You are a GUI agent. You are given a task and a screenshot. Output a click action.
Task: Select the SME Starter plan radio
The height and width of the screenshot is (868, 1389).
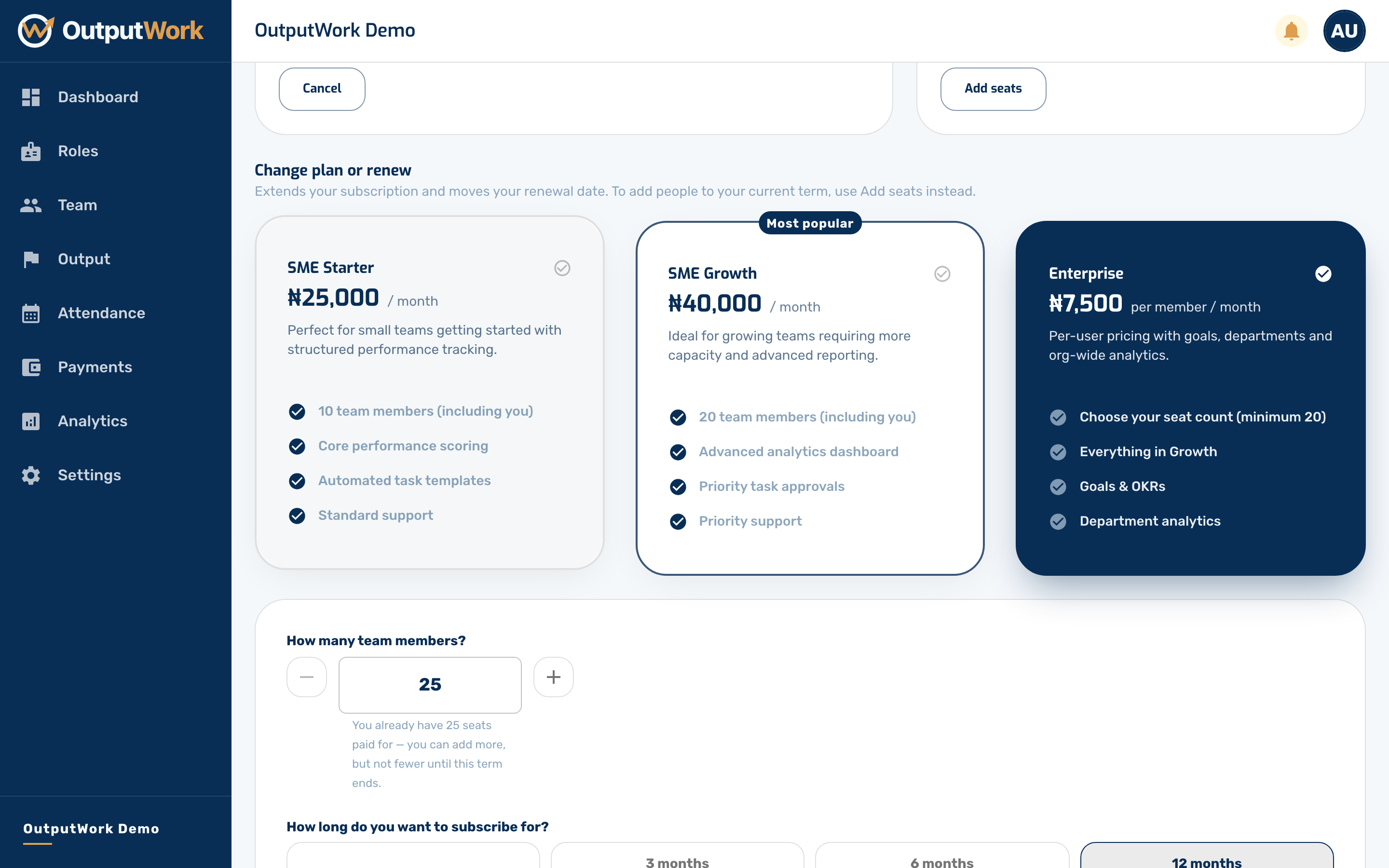562,268
